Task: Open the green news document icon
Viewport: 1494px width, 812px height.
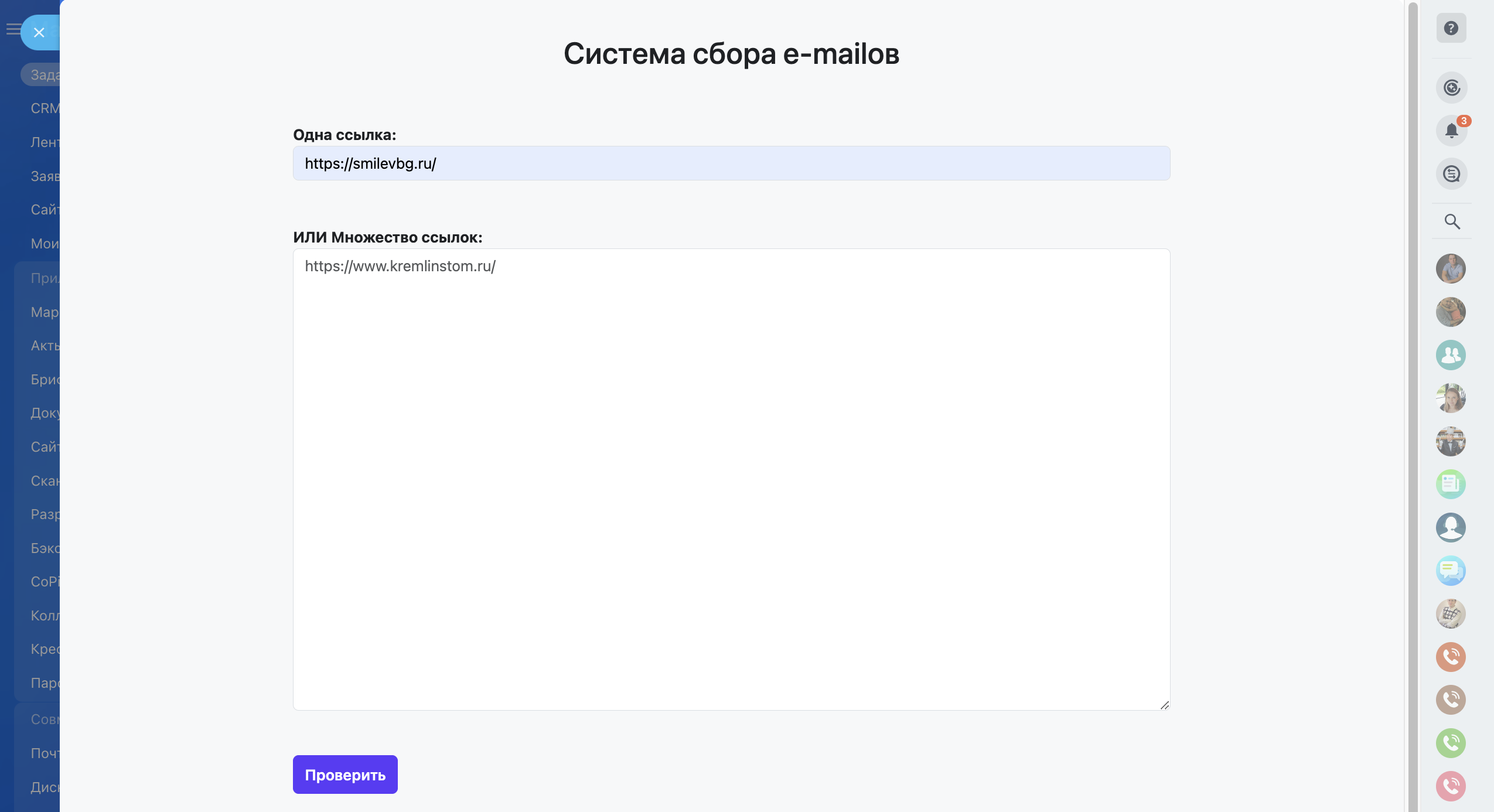Action: click(x=1451, y=484)
